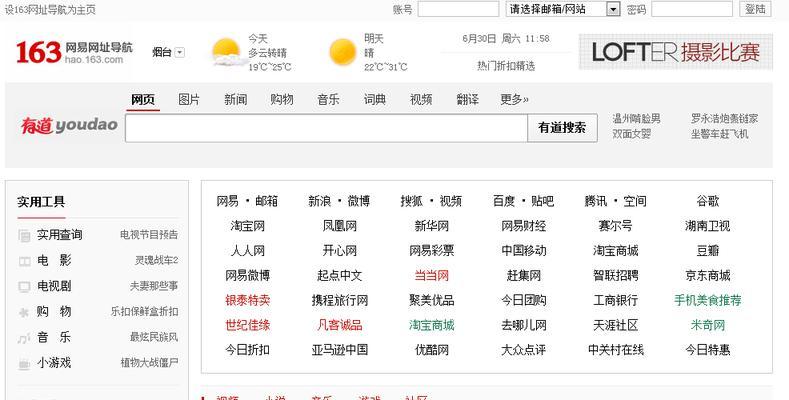The width and height of the screenshot is (789, 400).
Task: Open the 温州啃脸男 hot search link
Action: click(637, 119)
